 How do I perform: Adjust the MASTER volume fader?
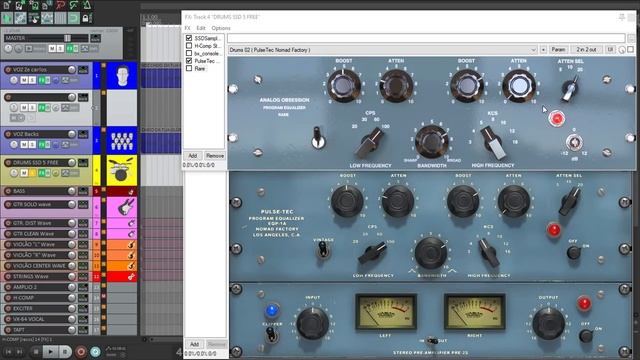(x=67, y=38)
